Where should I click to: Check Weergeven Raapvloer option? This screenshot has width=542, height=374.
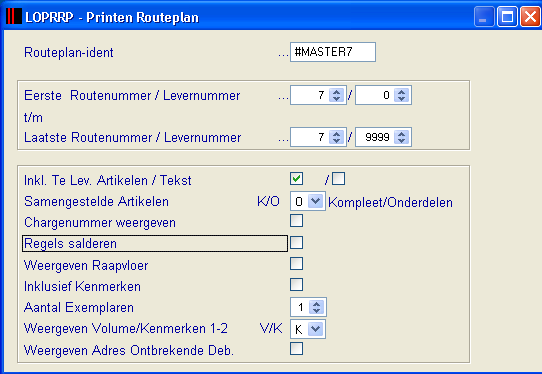(x=297, y=264)
